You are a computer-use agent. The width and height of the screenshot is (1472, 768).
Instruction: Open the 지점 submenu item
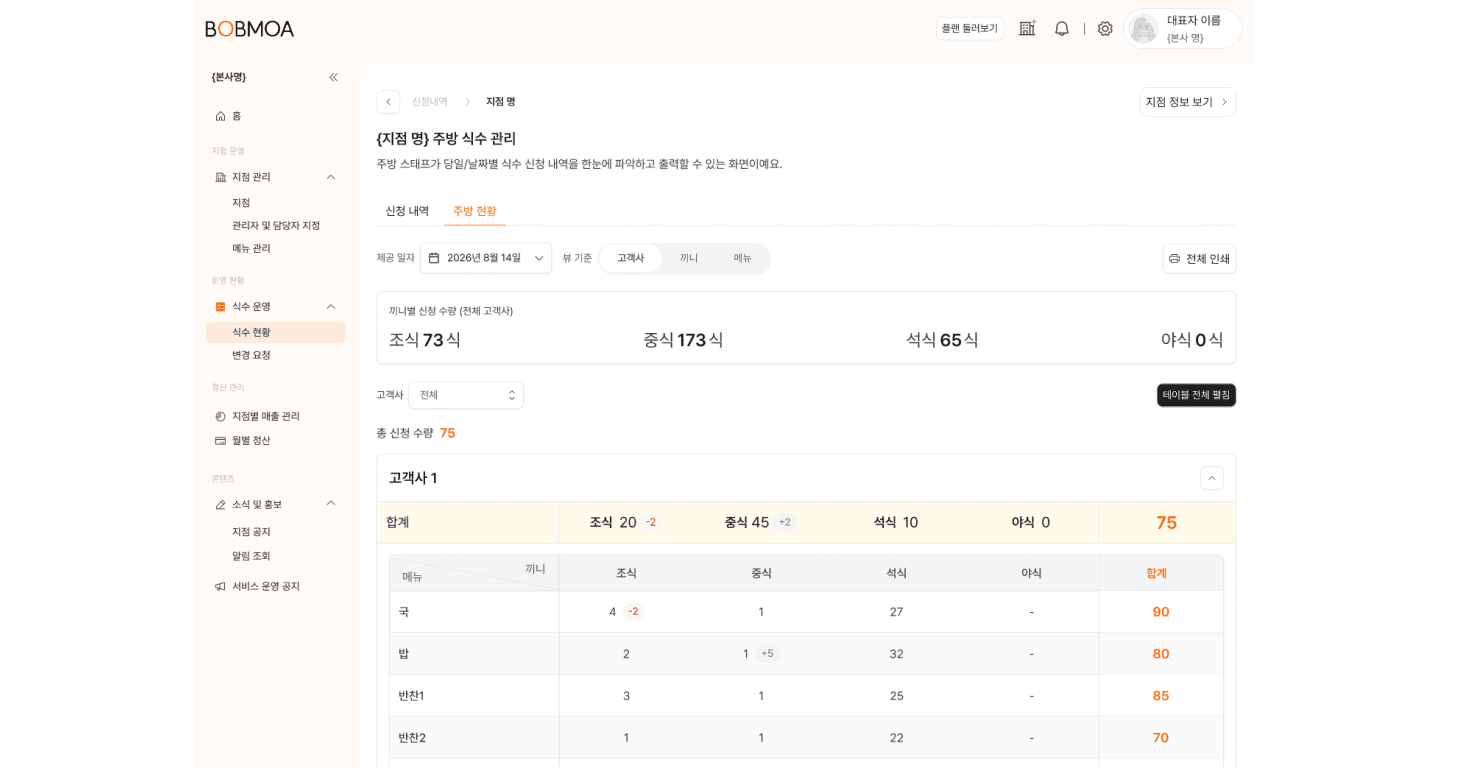coord(242,202)
